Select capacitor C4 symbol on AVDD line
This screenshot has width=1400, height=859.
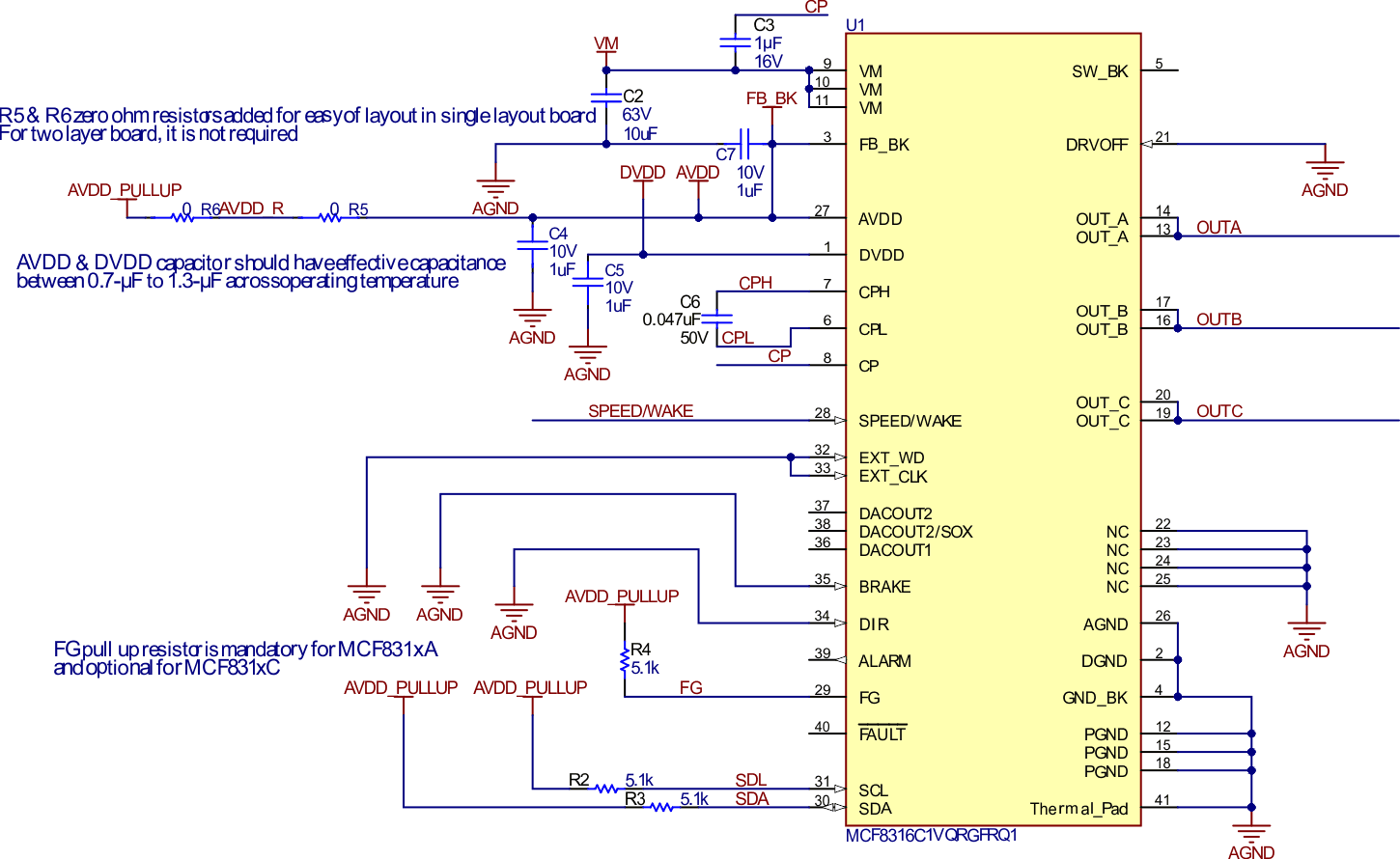click(x=532, y=245)
